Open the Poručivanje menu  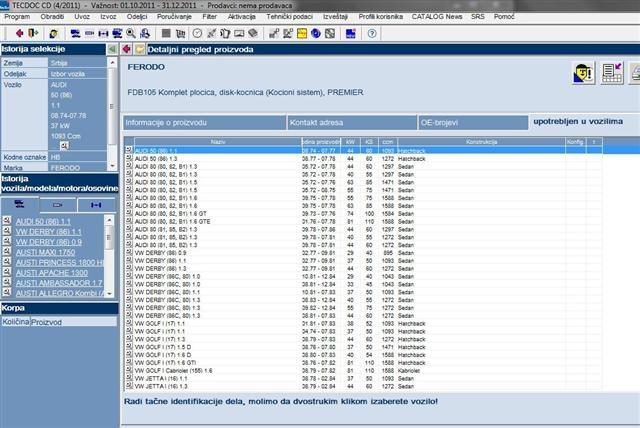tap(174, 17)
